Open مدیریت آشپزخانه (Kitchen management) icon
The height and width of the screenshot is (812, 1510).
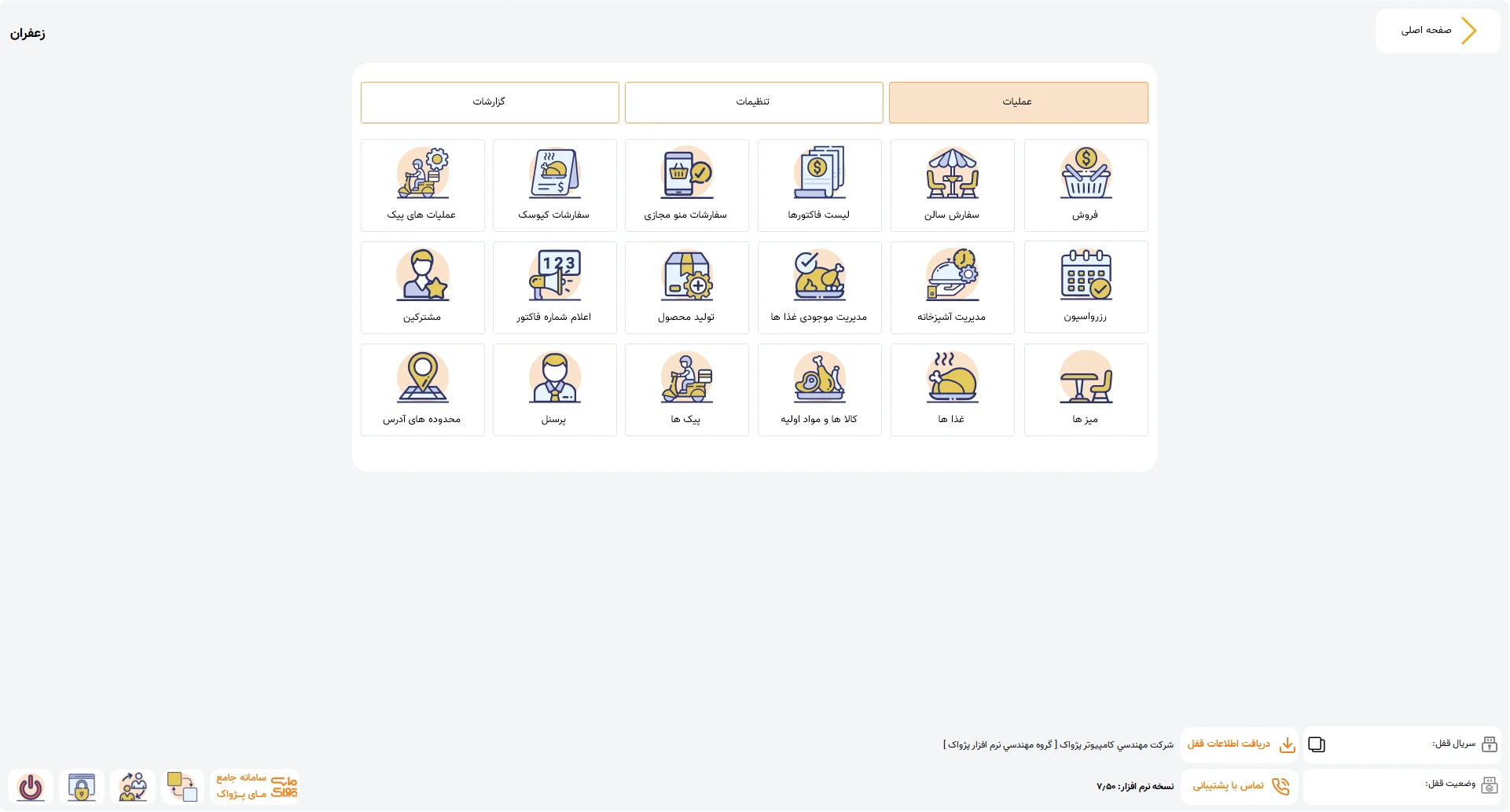pyautogui.click(x=952, y=288)
